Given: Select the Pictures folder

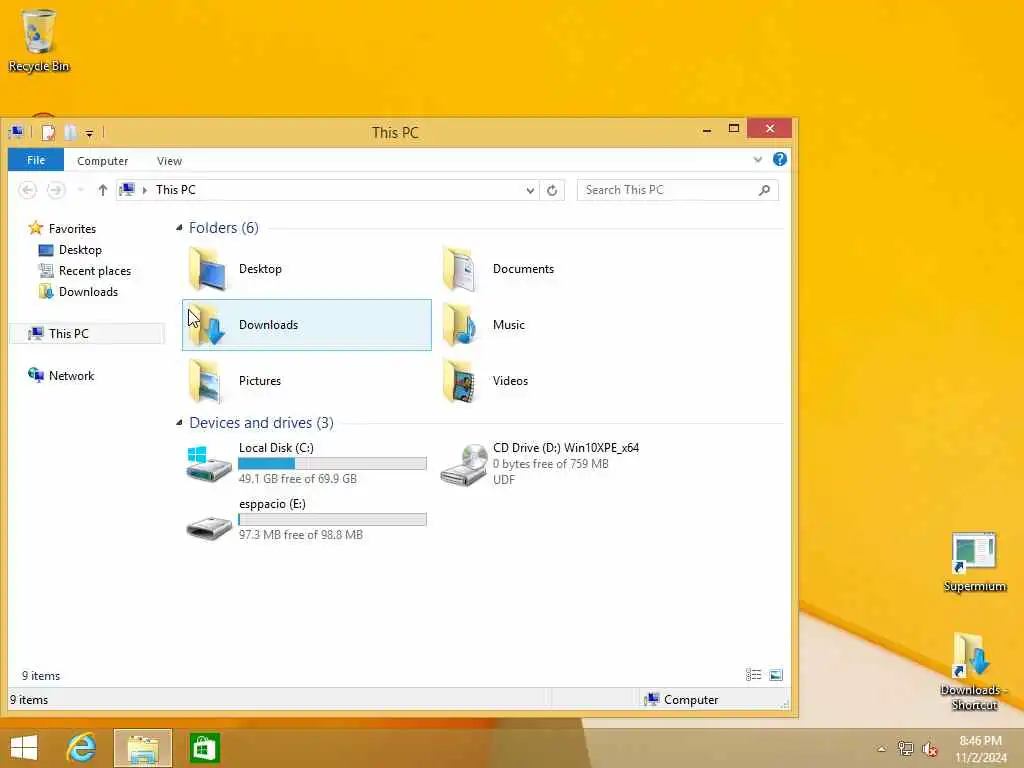Looking at the screenshot, I should [307, 381].
